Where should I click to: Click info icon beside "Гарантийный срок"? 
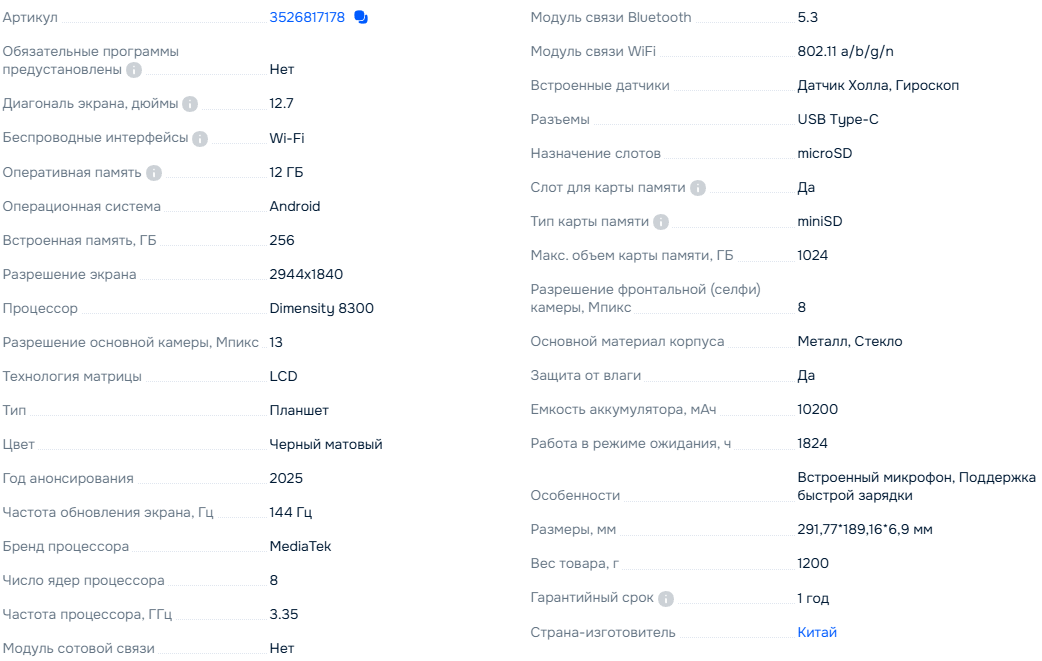point(666,599)
